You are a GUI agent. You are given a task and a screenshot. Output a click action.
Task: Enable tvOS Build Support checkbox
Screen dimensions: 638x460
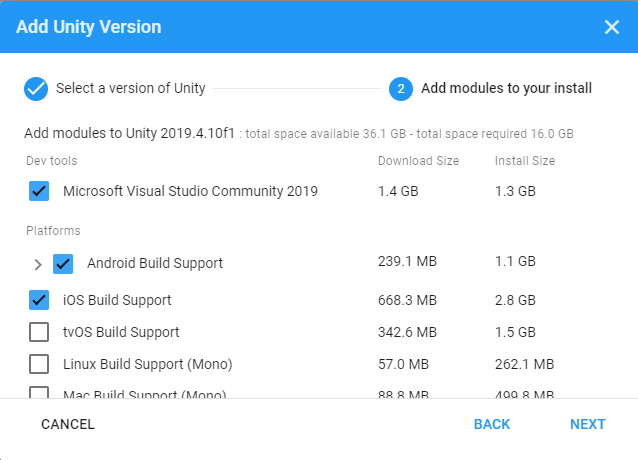point(39,332)
